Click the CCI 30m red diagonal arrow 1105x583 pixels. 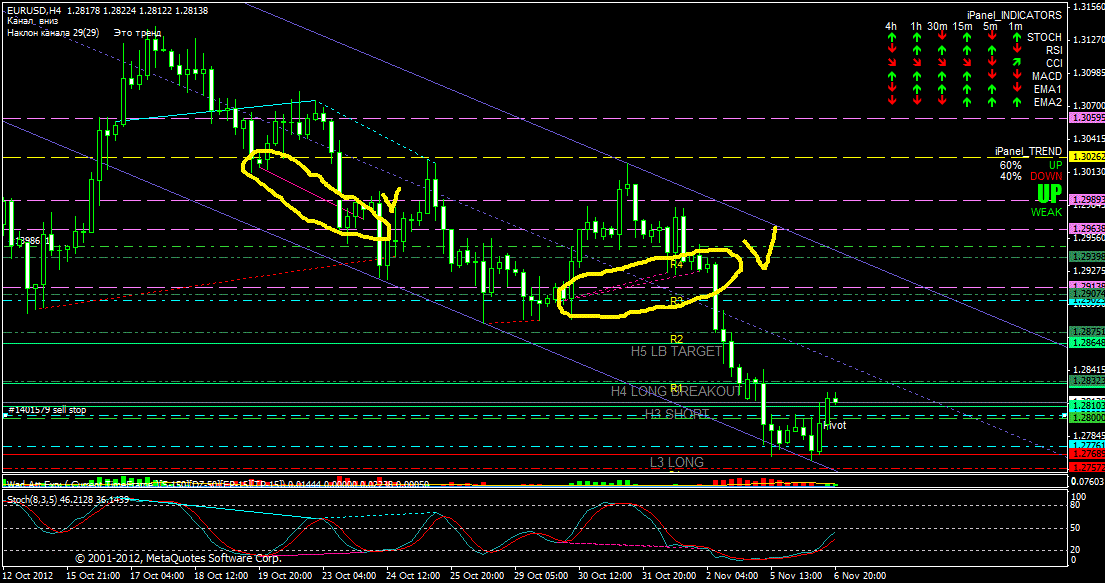click(942, 63)
